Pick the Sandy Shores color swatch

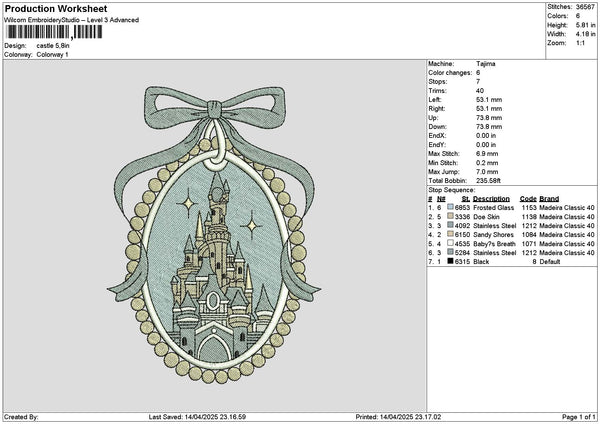click(x=450, y=233)
